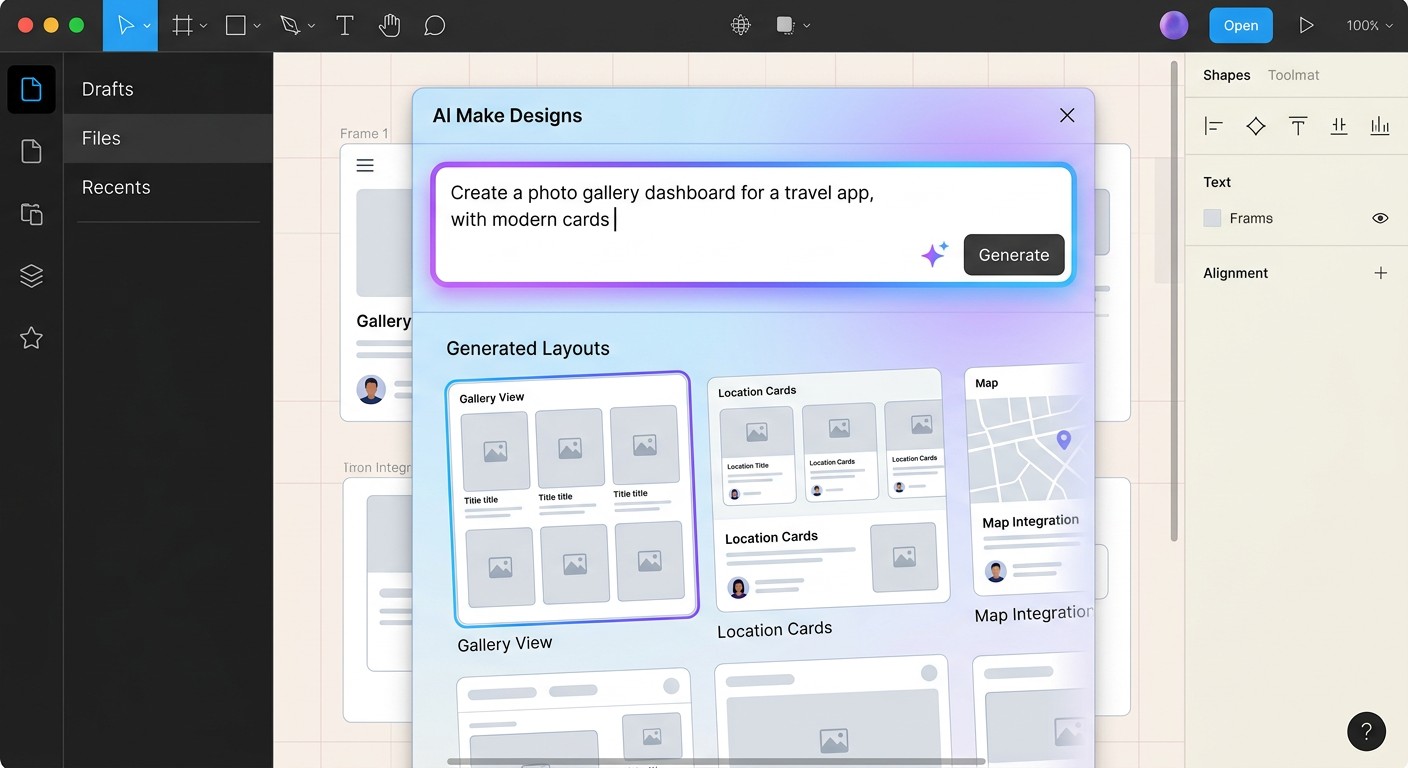Expand the Pen tool options chevron
This screenshot has height=768, width=1408.
(311, 26)
